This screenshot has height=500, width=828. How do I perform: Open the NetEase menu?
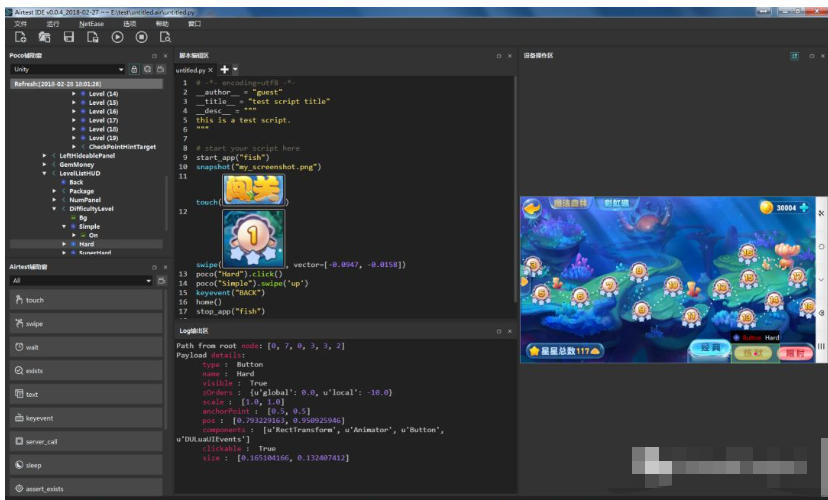point(91,24)
